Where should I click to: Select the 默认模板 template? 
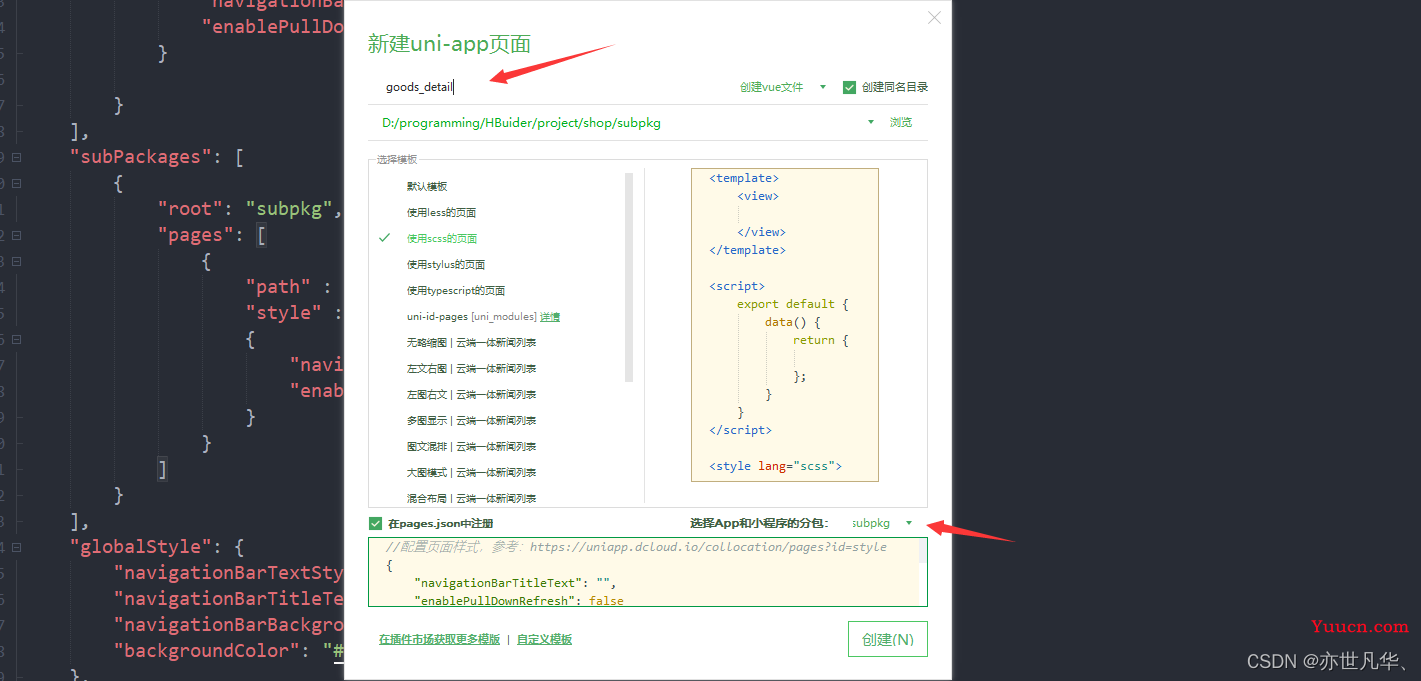point(427,187)
